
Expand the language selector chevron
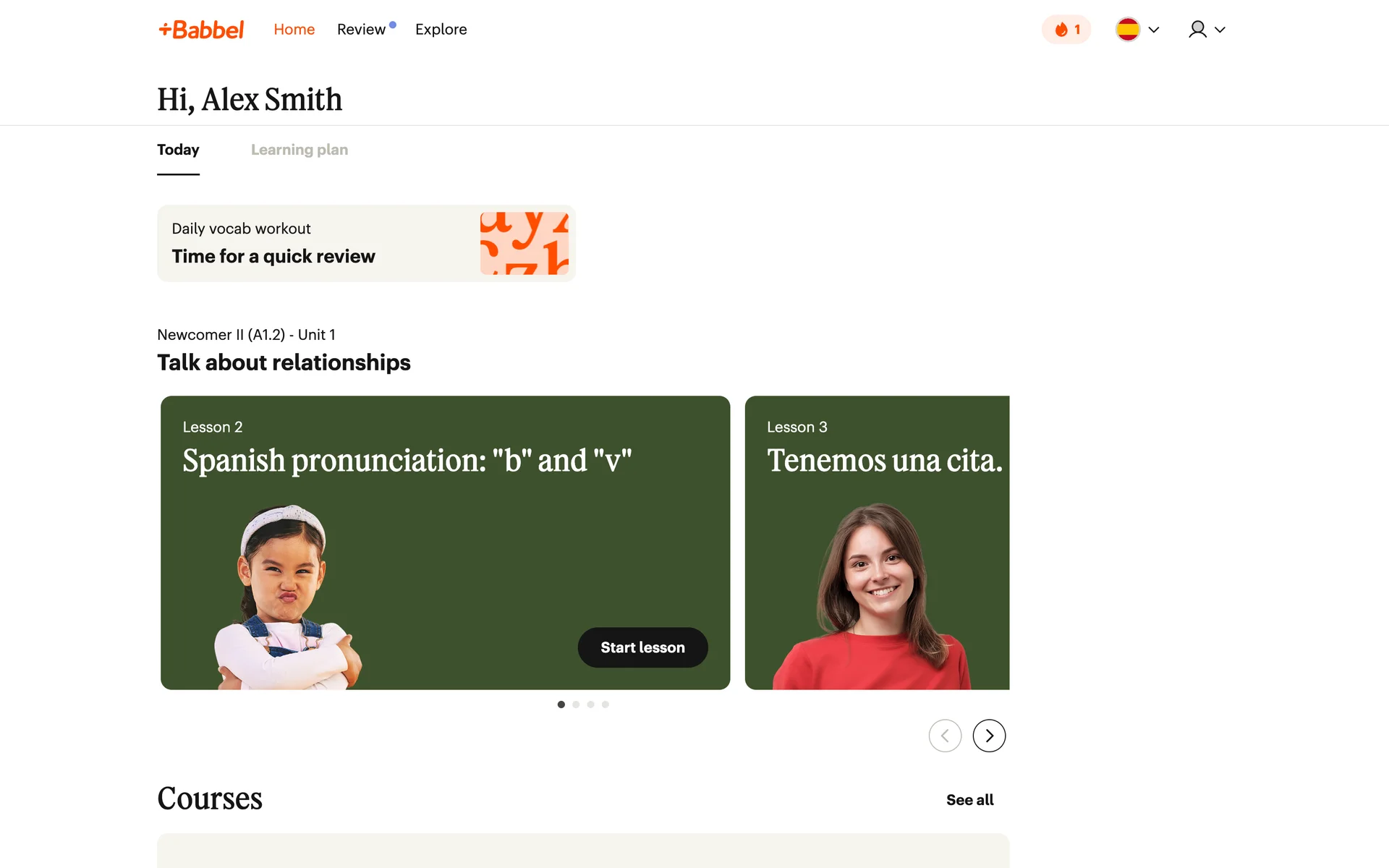point(1154,30)
